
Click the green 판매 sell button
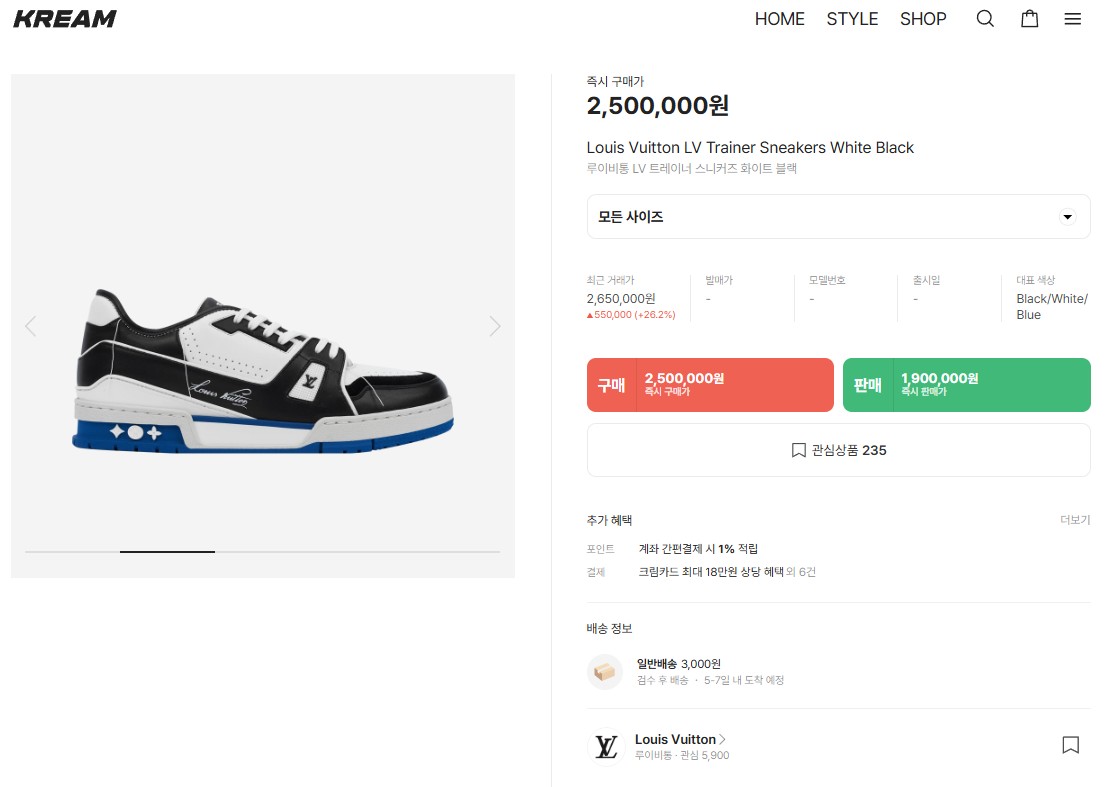tap(966, 385)
